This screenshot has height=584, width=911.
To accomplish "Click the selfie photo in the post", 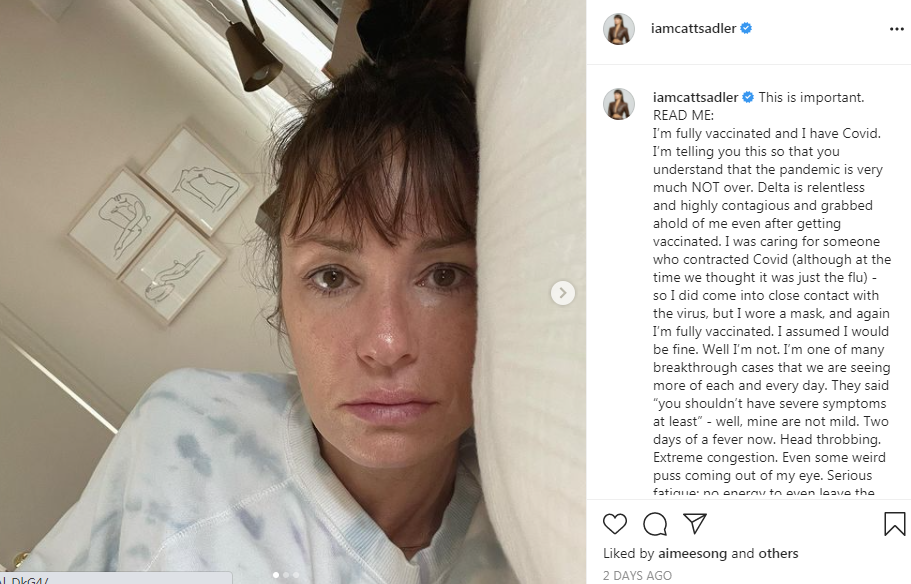I will (293, 292).
